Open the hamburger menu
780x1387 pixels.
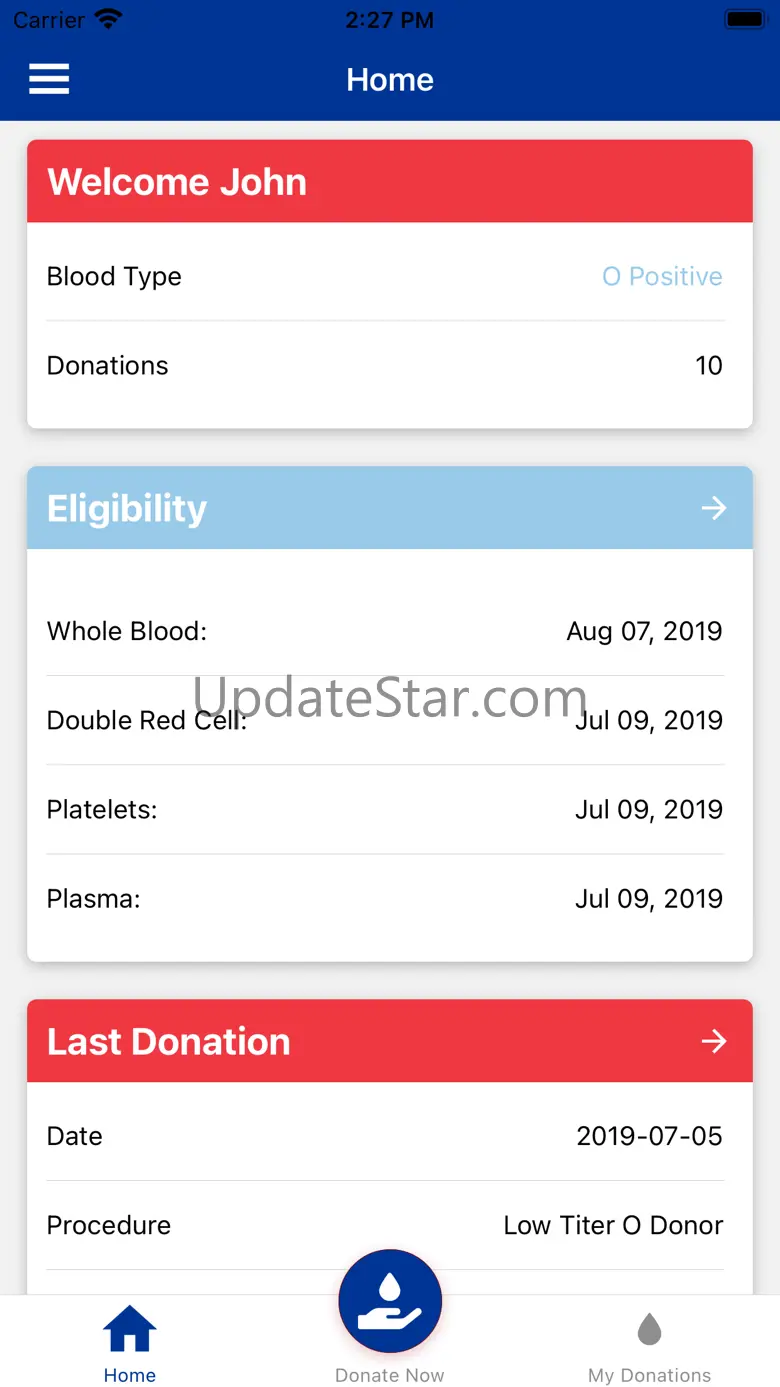(x=49, y=79)
